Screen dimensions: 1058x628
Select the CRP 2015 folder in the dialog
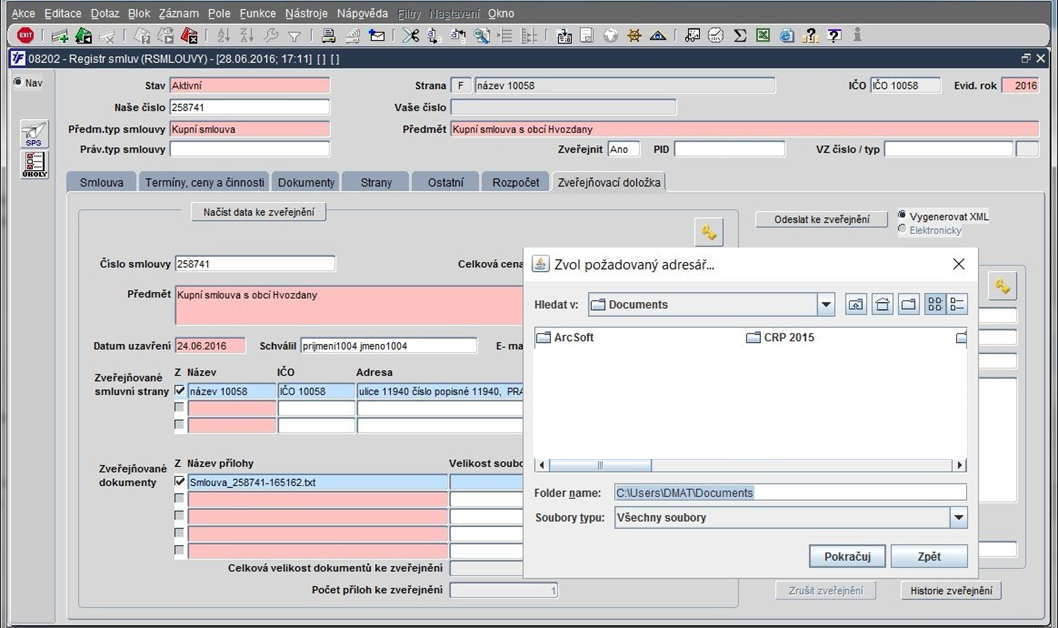(x=780, y=337)
